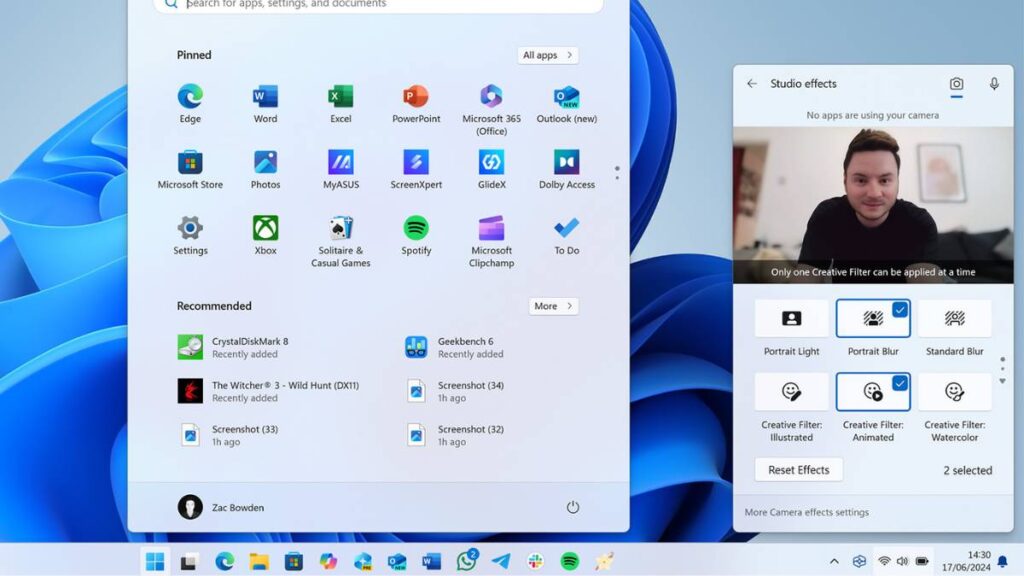Disable the Portrait Blur effect
The image size is (1024, 576).
(873, 319)
